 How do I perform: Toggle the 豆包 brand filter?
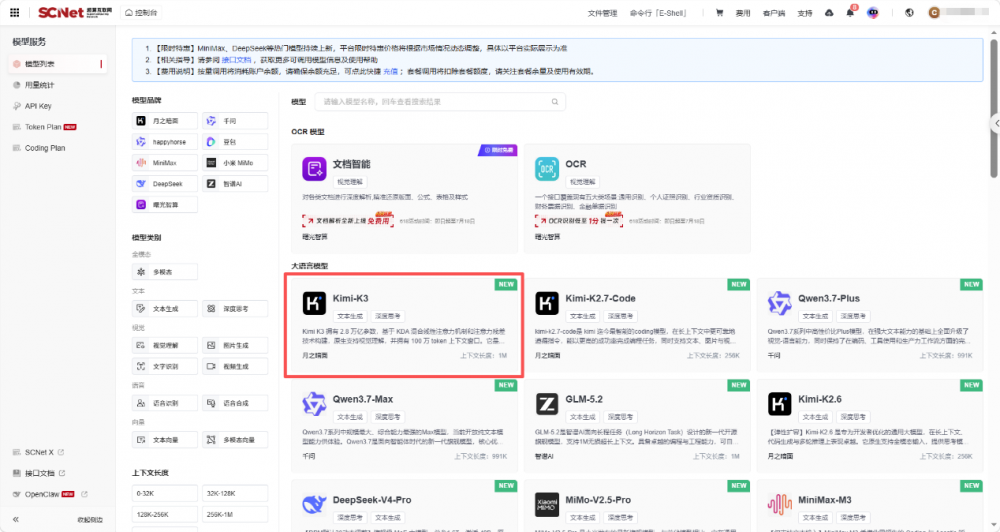pyautogui.click(x=235, y=142)
